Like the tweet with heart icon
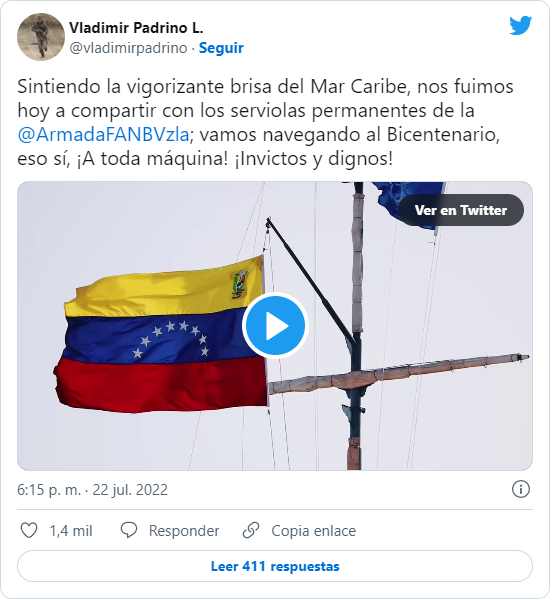 pos(29,530)
